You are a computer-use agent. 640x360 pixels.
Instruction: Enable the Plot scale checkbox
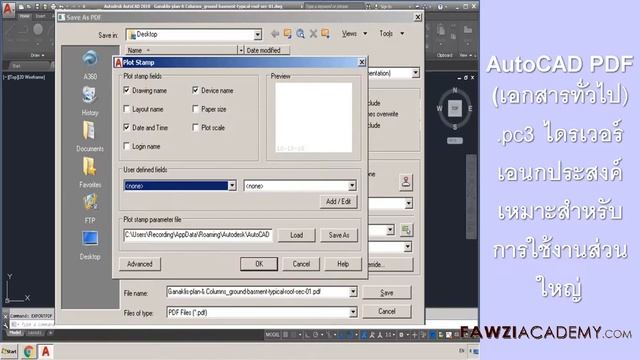tap(196, 127)
